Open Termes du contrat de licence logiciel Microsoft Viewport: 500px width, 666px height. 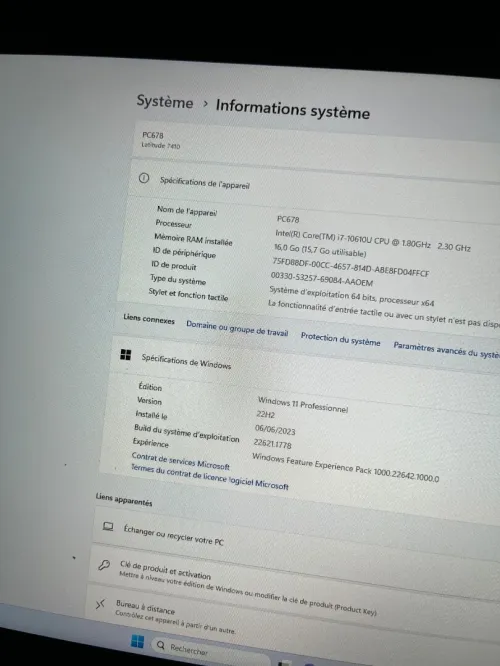209,477
